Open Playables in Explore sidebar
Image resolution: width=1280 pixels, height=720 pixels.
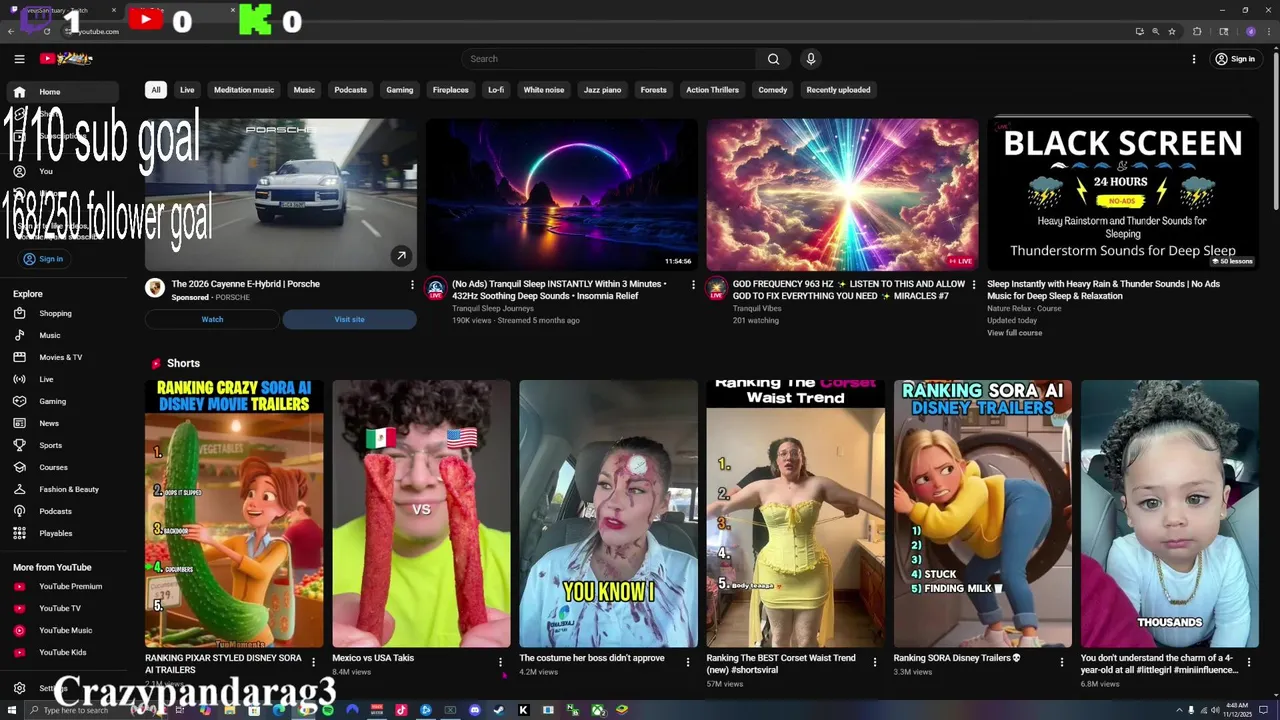[63, 533]
